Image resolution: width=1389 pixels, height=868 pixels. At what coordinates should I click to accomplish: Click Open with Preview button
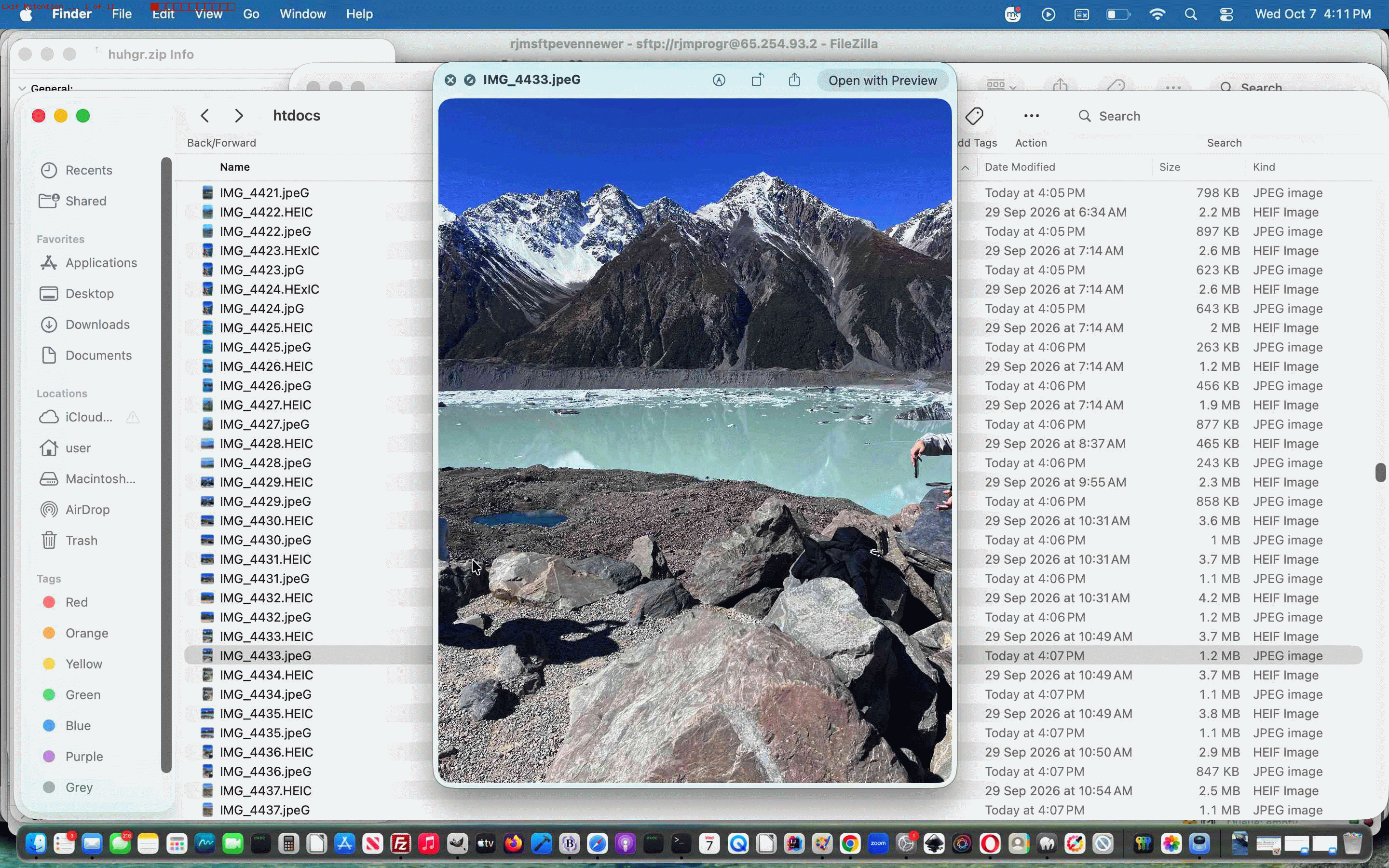882,81
